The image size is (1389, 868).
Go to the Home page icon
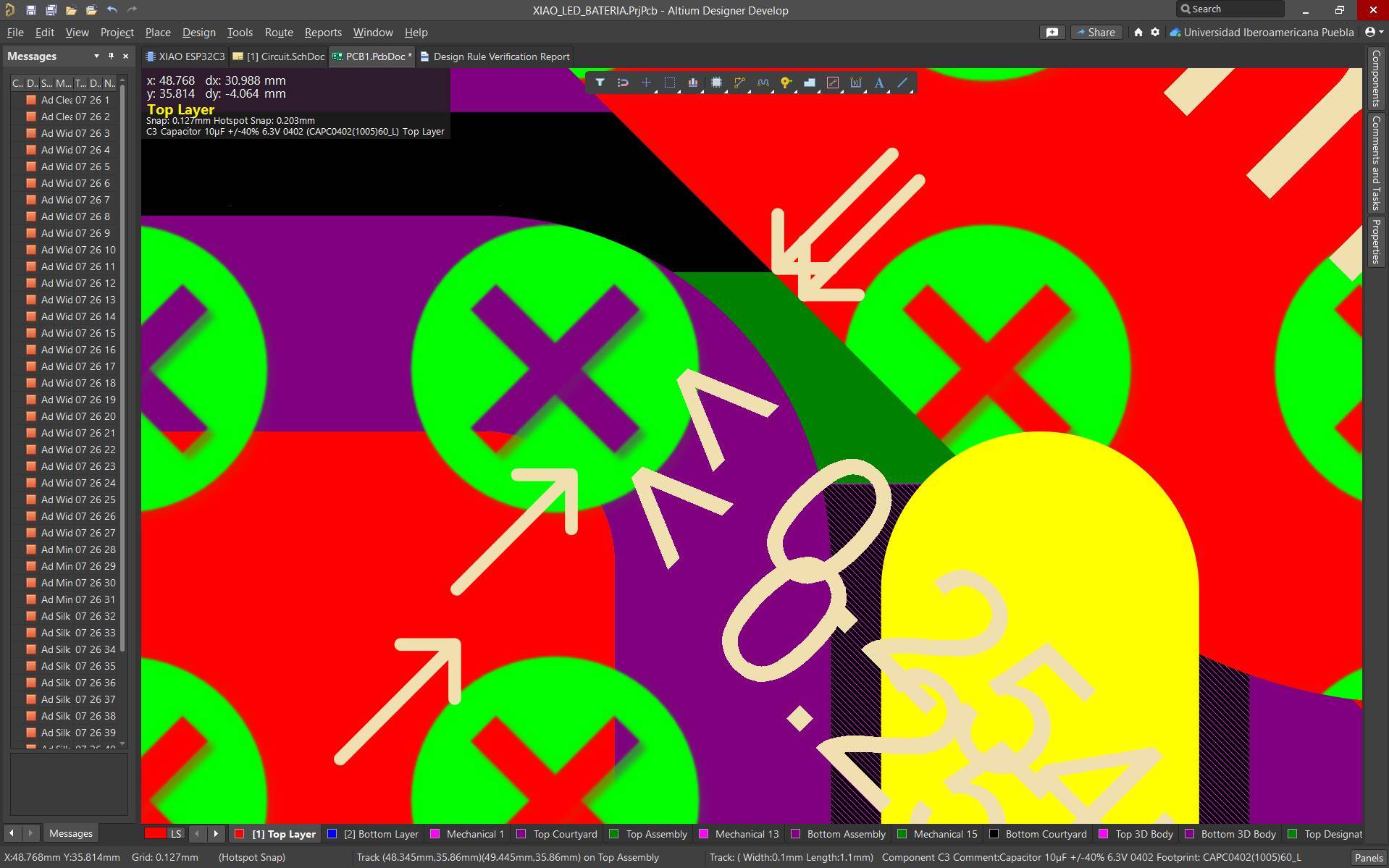[x=1138, y=33]
